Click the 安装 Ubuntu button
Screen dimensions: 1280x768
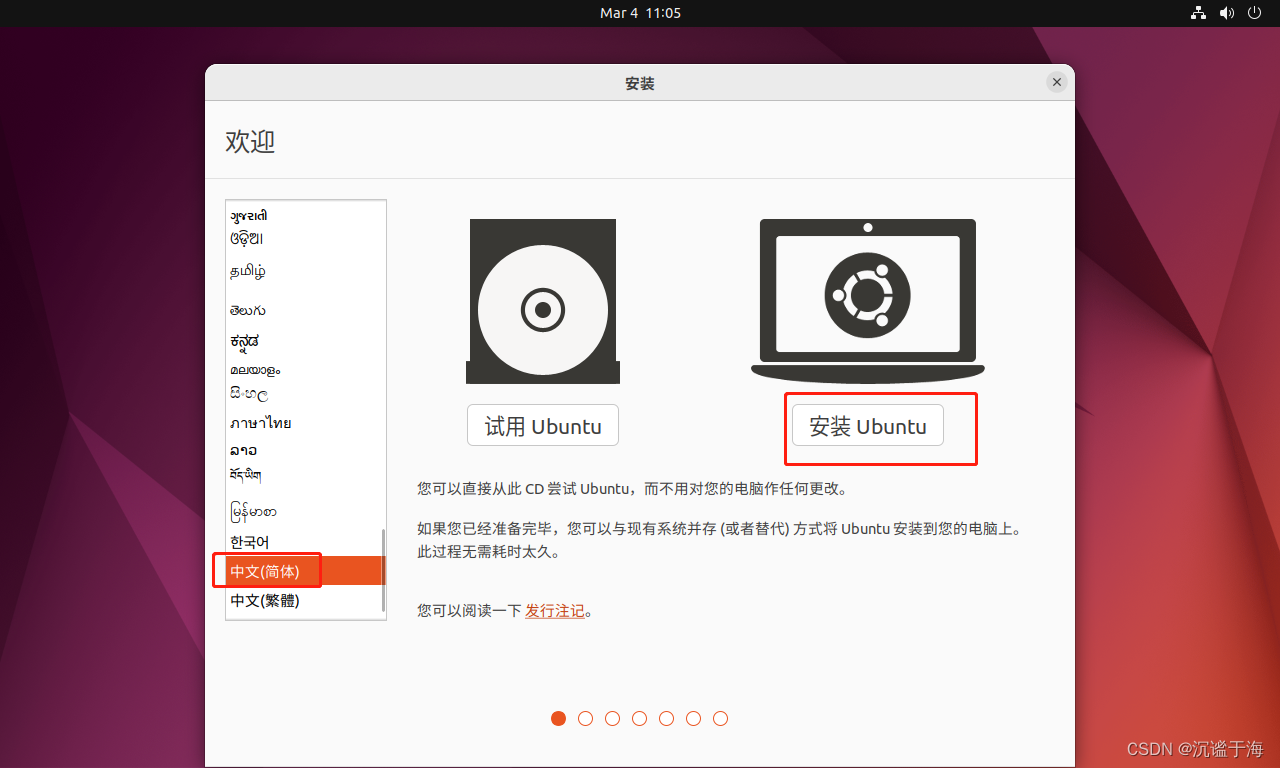click(x=868, y=426)
